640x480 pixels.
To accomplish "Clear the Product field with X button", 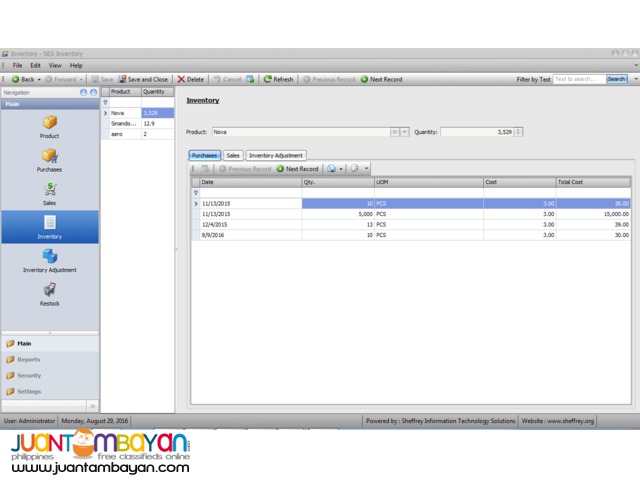I will pyautogui.click(x=394, y=132).
